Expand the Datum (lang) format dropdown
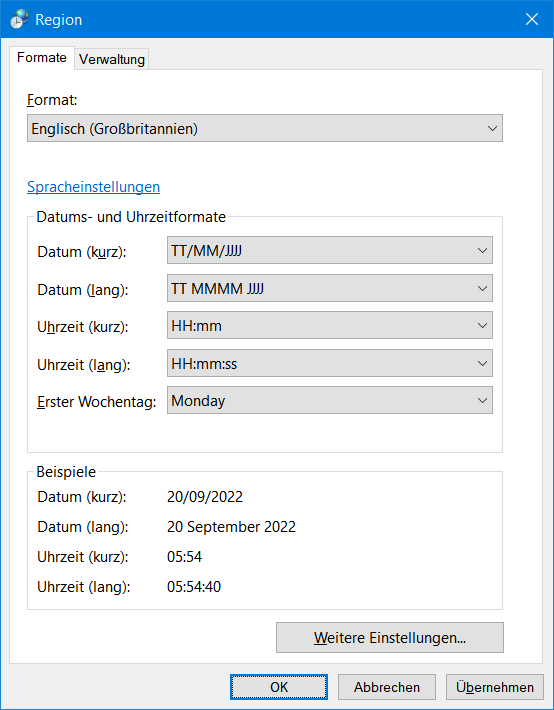 (x=329, y=288)
